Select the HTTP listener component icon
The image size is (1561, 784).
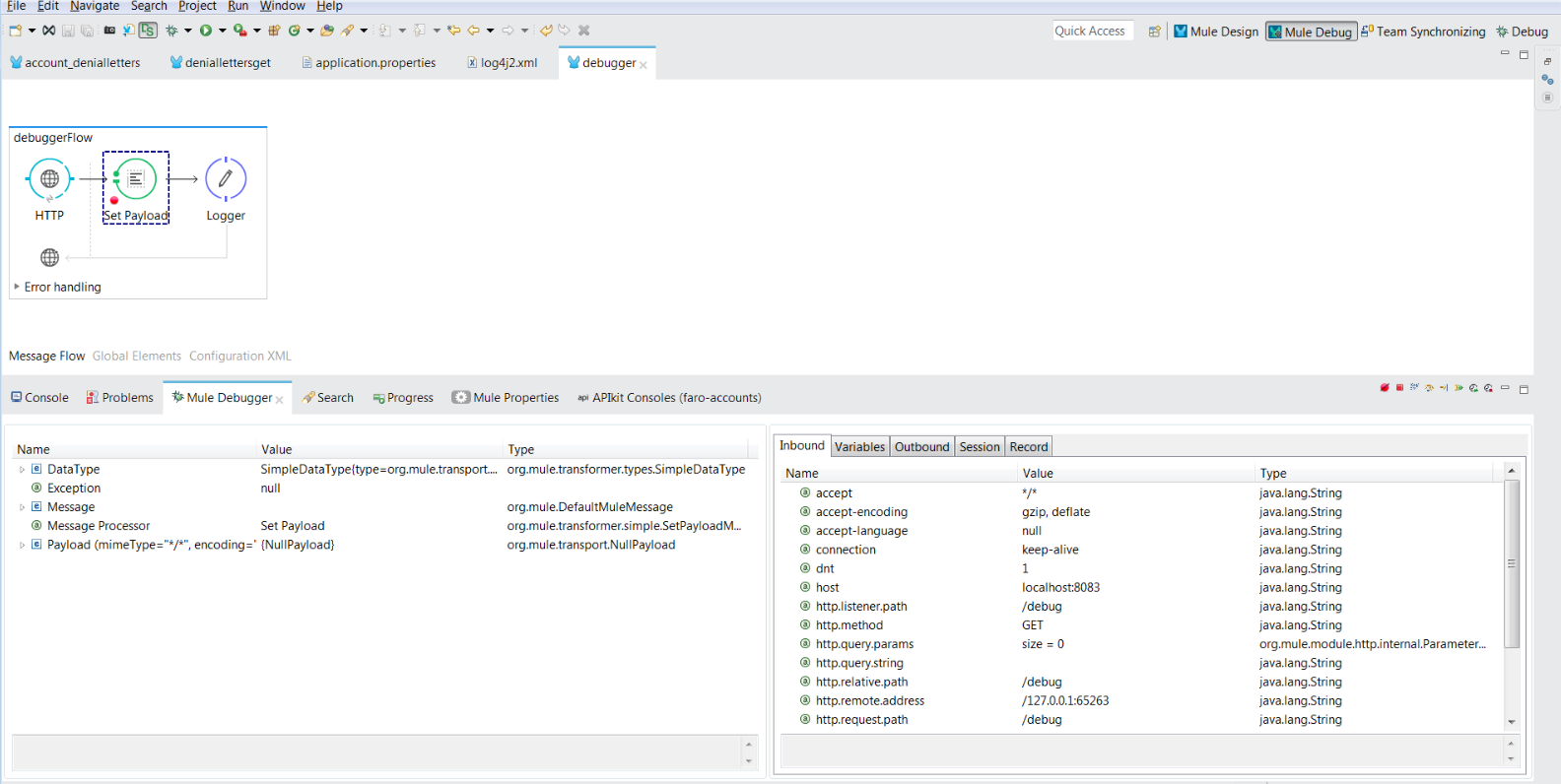49,179
